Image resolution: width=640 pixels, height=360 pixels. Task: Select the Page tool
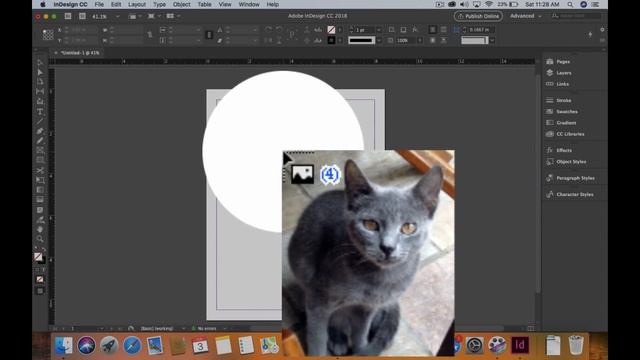pyautogui.click(x=40, y=82)
